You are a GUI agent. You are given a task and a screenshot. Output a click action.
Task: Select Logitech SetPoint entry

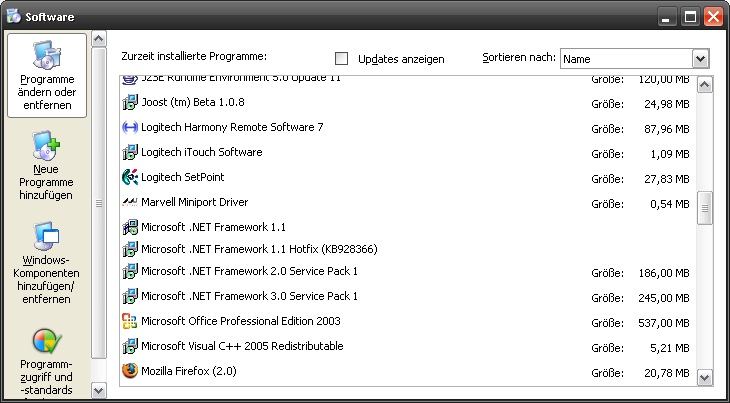pos(182,177)
